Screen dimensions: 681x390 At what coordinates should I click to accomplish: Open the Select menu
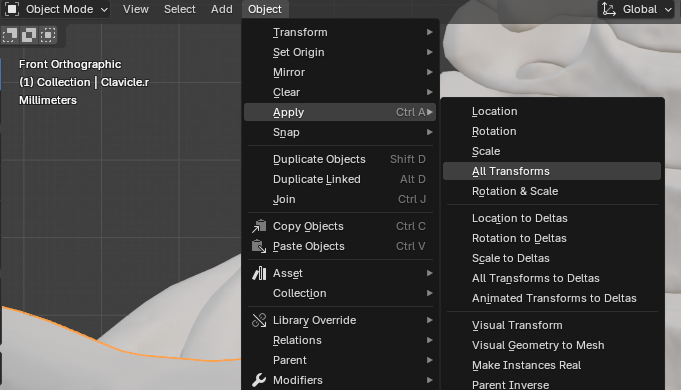coord(179,9)
